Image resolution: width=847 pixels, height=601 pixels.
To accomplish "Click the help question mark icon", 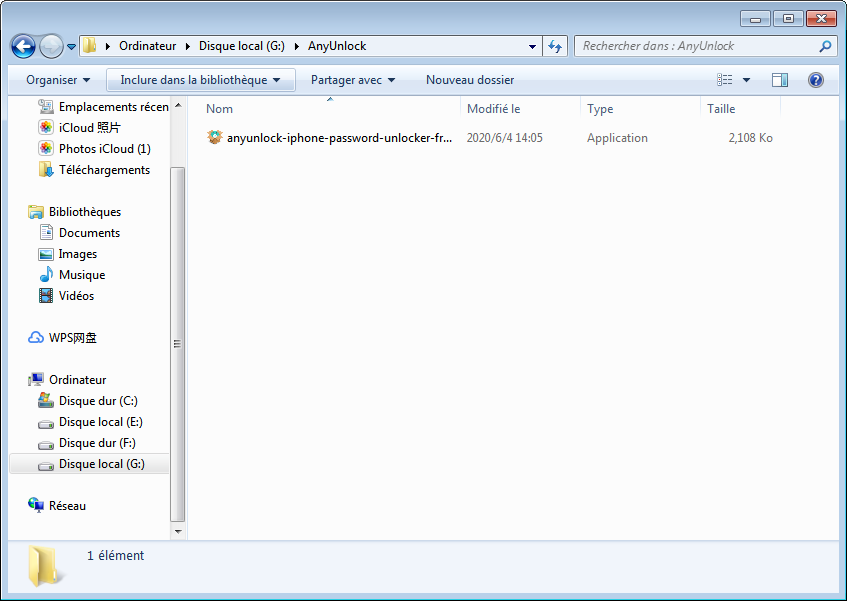I will pos(816,80).
